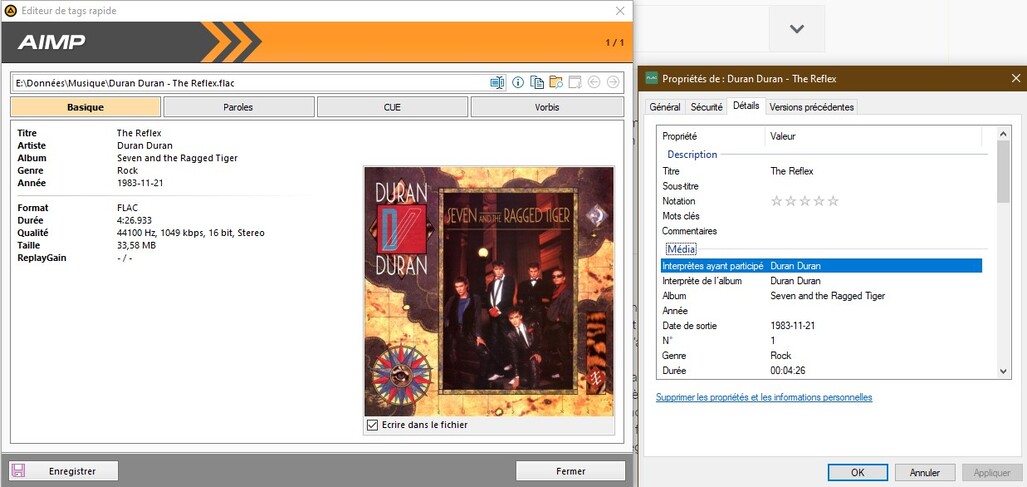Click the copy file path icon
This screenshot has width=1027, height=487.
tap(537, 82)
